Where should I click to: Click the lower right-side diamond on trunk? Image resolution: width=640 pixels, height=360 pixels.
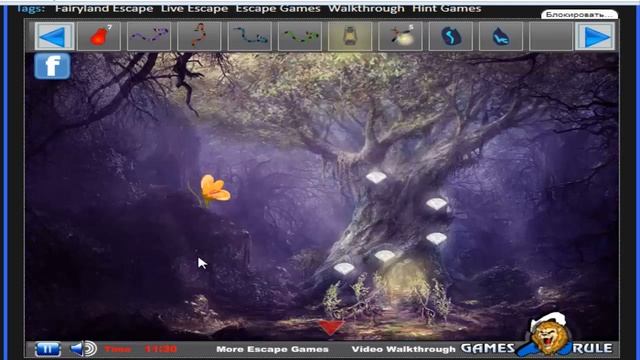(x=436, y=238)
